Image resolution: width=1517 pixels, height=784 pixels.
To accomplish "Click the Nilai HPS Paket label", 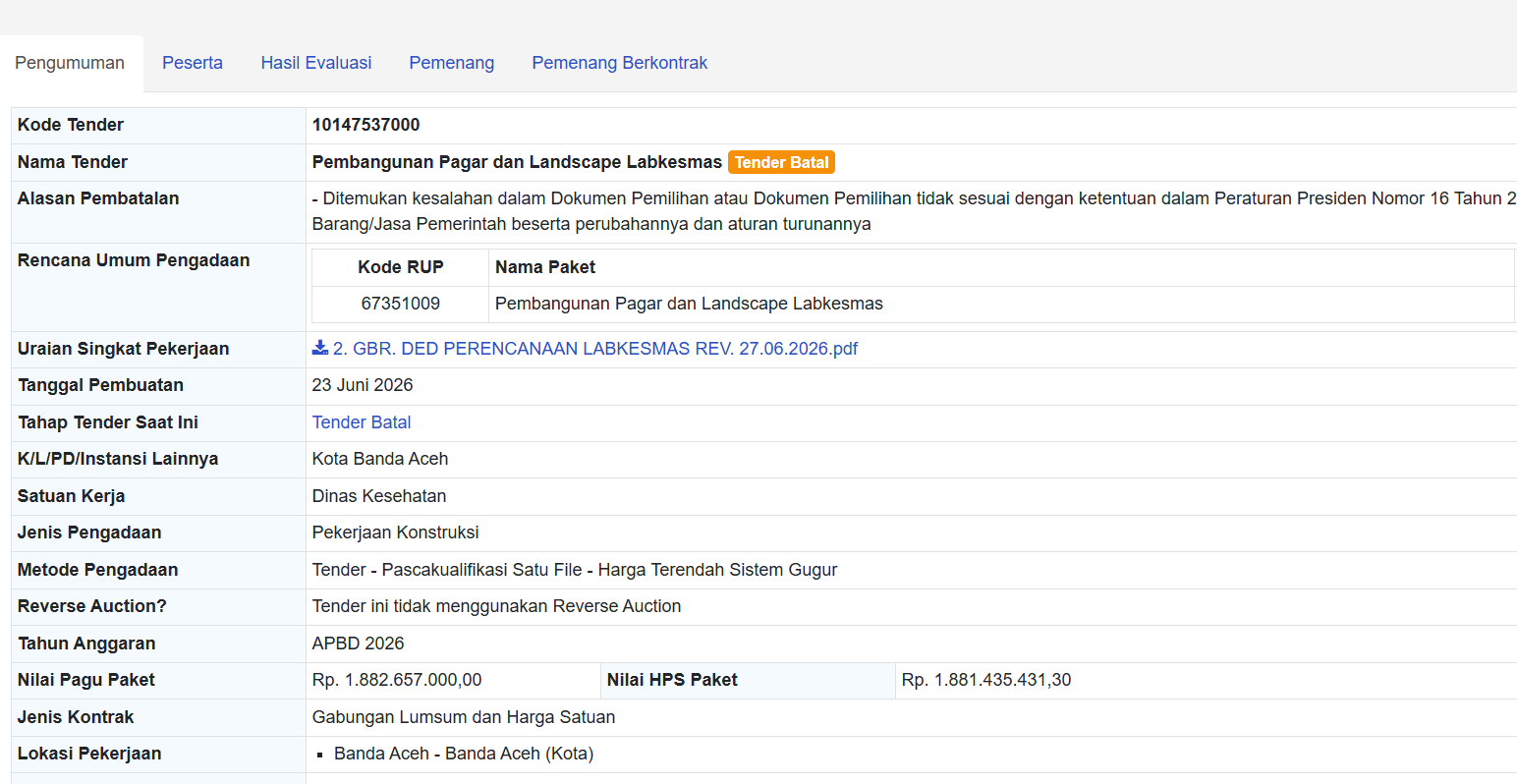I will [x=672, y=680].
